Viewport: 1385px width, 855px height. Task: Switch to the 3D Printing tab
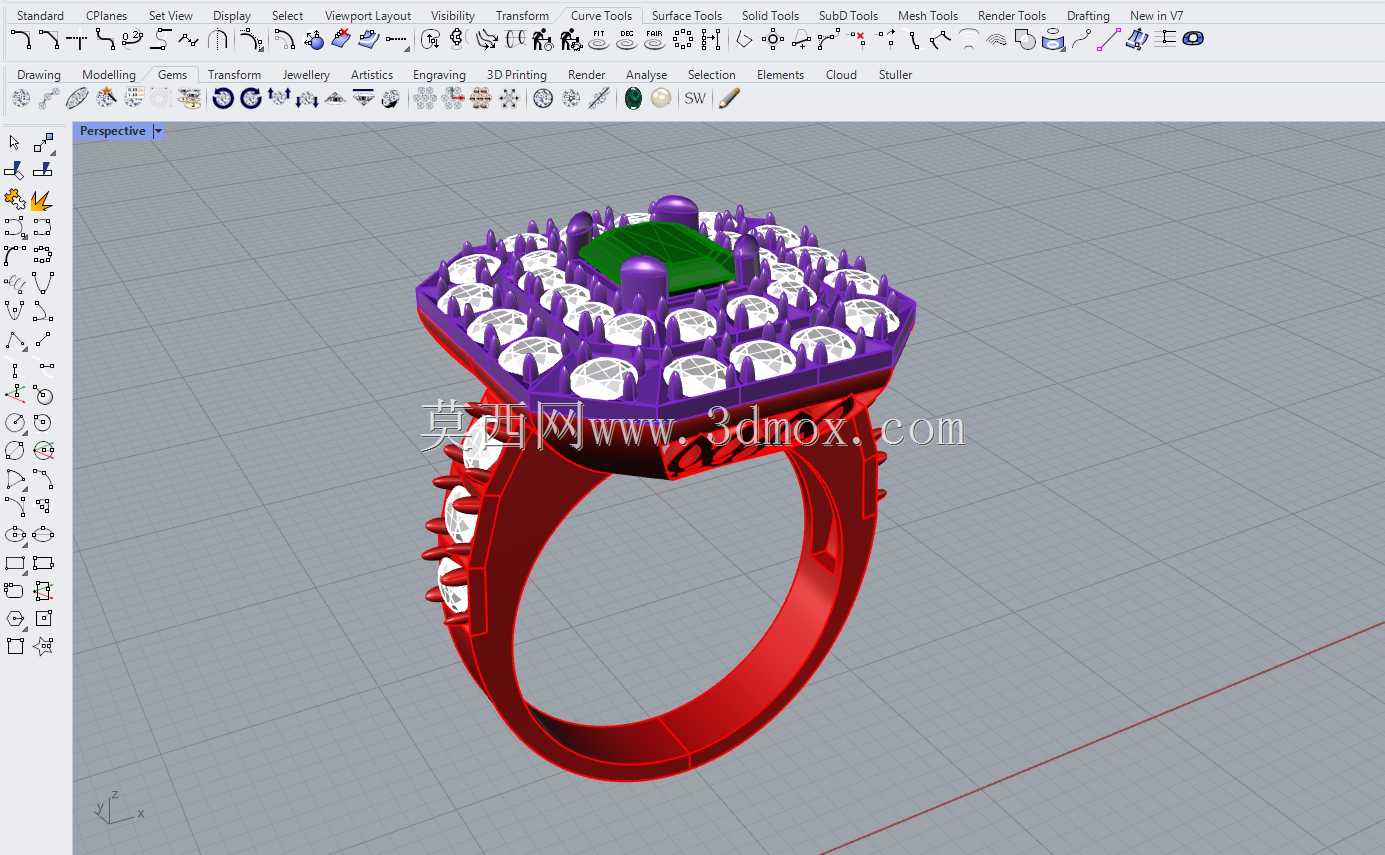tap(517, 75)
